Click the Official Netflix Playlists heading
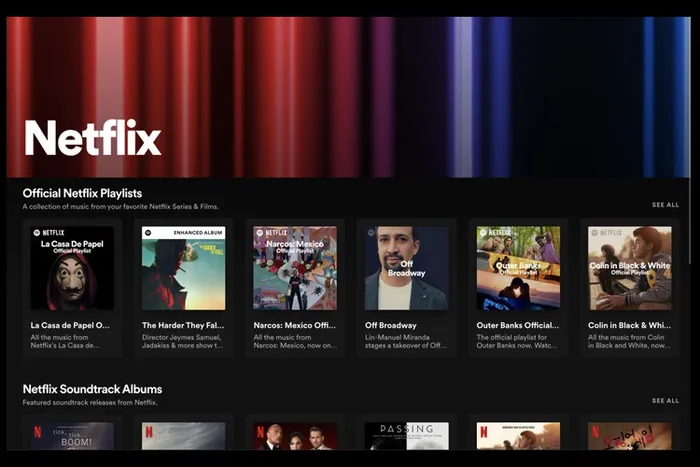The image size is (700, 467). (82, 193)
